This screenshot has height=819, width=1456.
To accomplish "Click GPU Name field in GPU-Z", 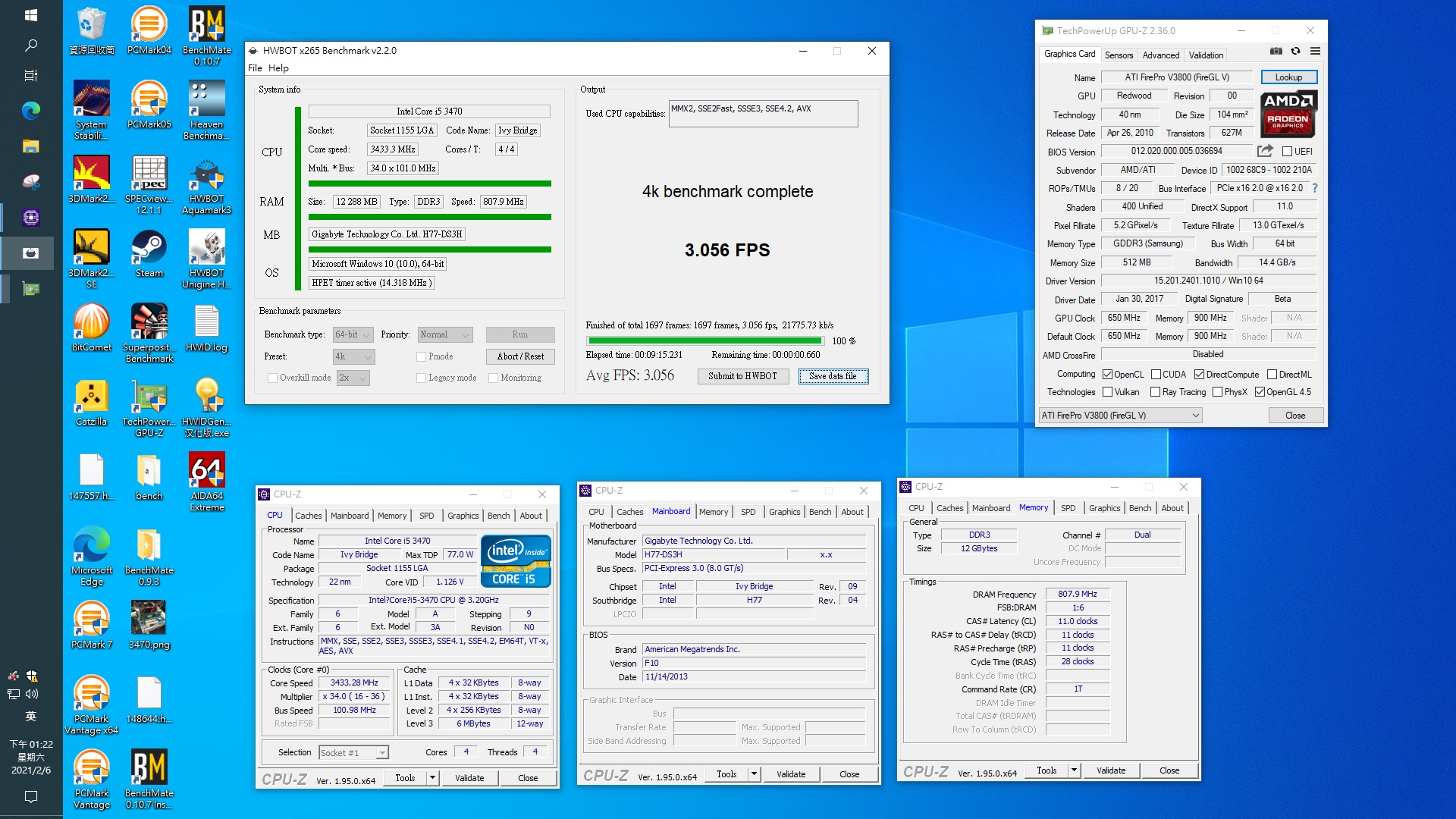I will [1177, 77].
